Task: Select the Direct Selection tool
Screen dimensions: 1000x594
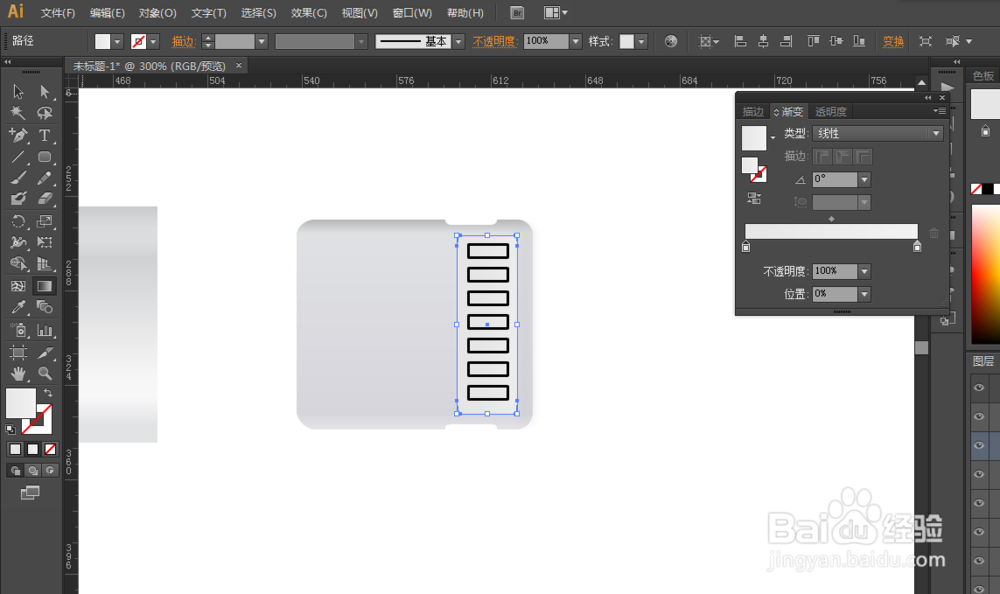Action: (44, 92)
